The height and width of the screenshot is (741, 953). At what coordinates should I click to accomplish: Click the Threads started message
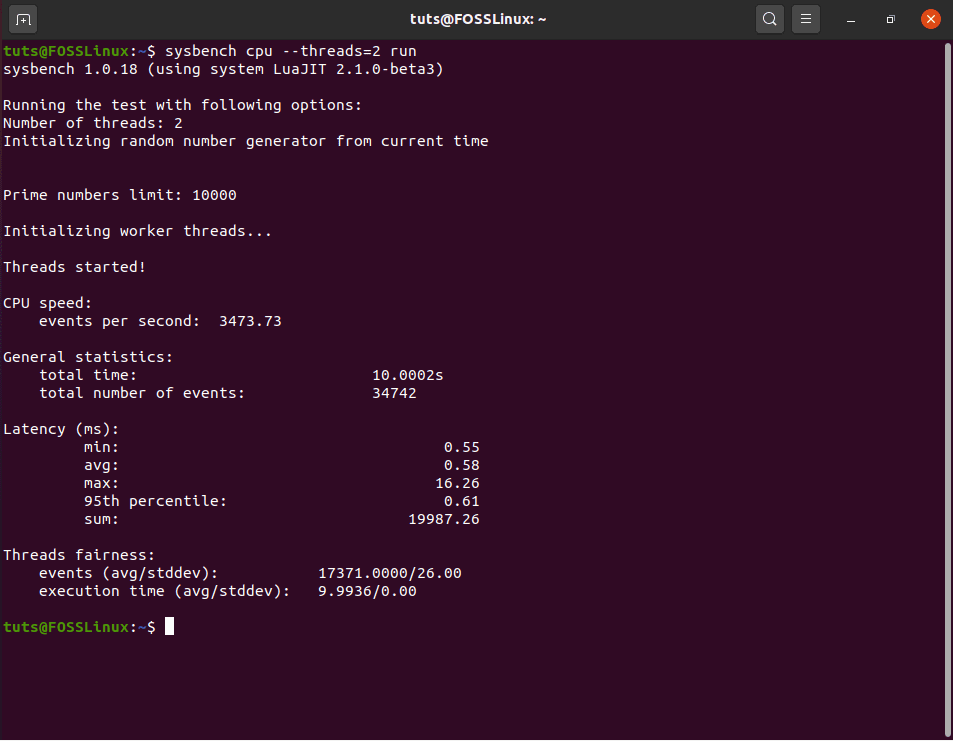tap(74, 266)
